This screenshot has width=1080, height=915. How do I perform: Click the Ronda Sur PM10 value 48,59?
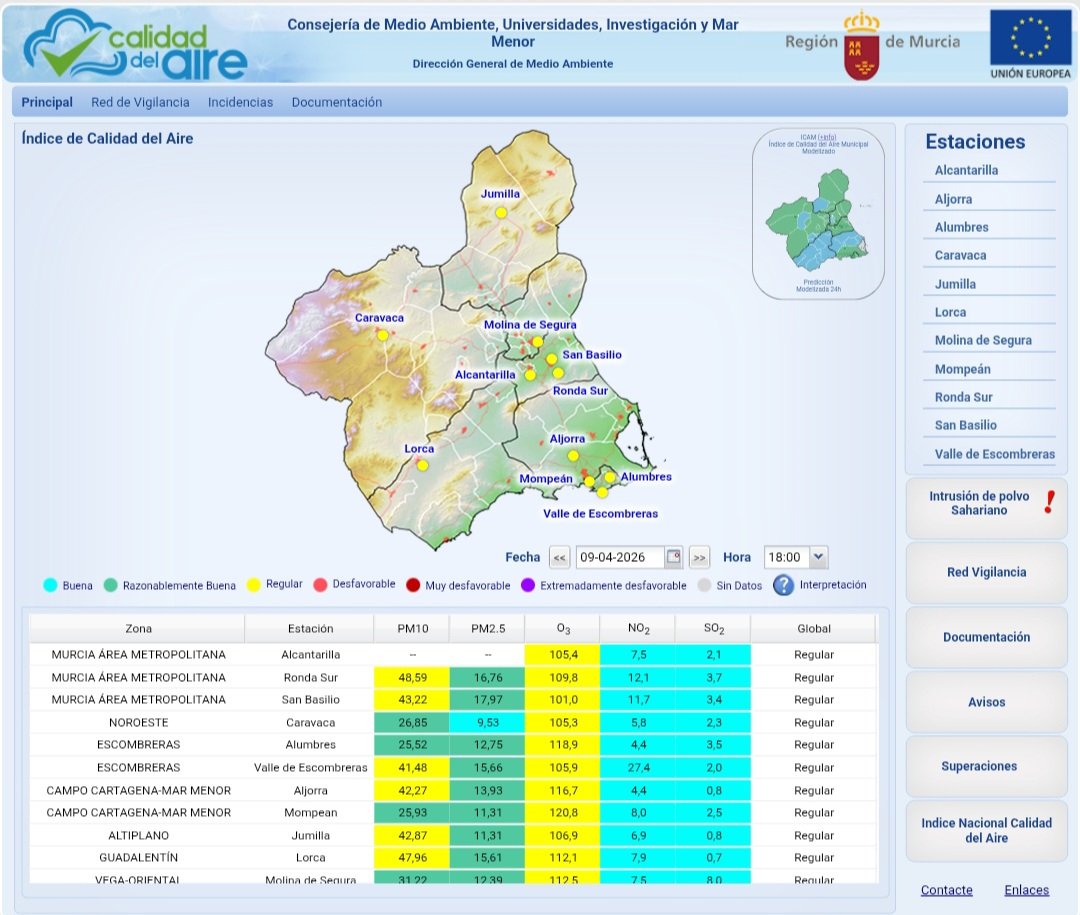[412, 677]
